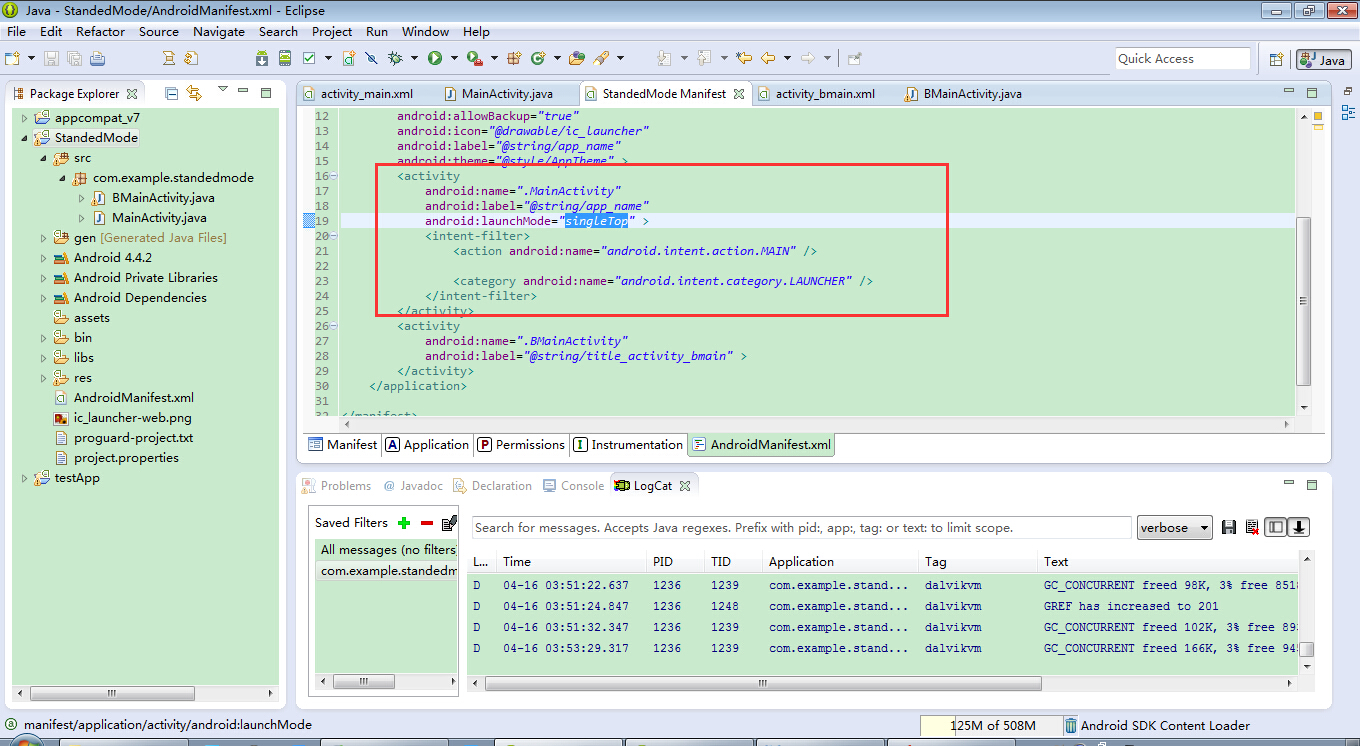Select the Instrumentation manifest tab
1360x746 pixels.
(628, 445)
